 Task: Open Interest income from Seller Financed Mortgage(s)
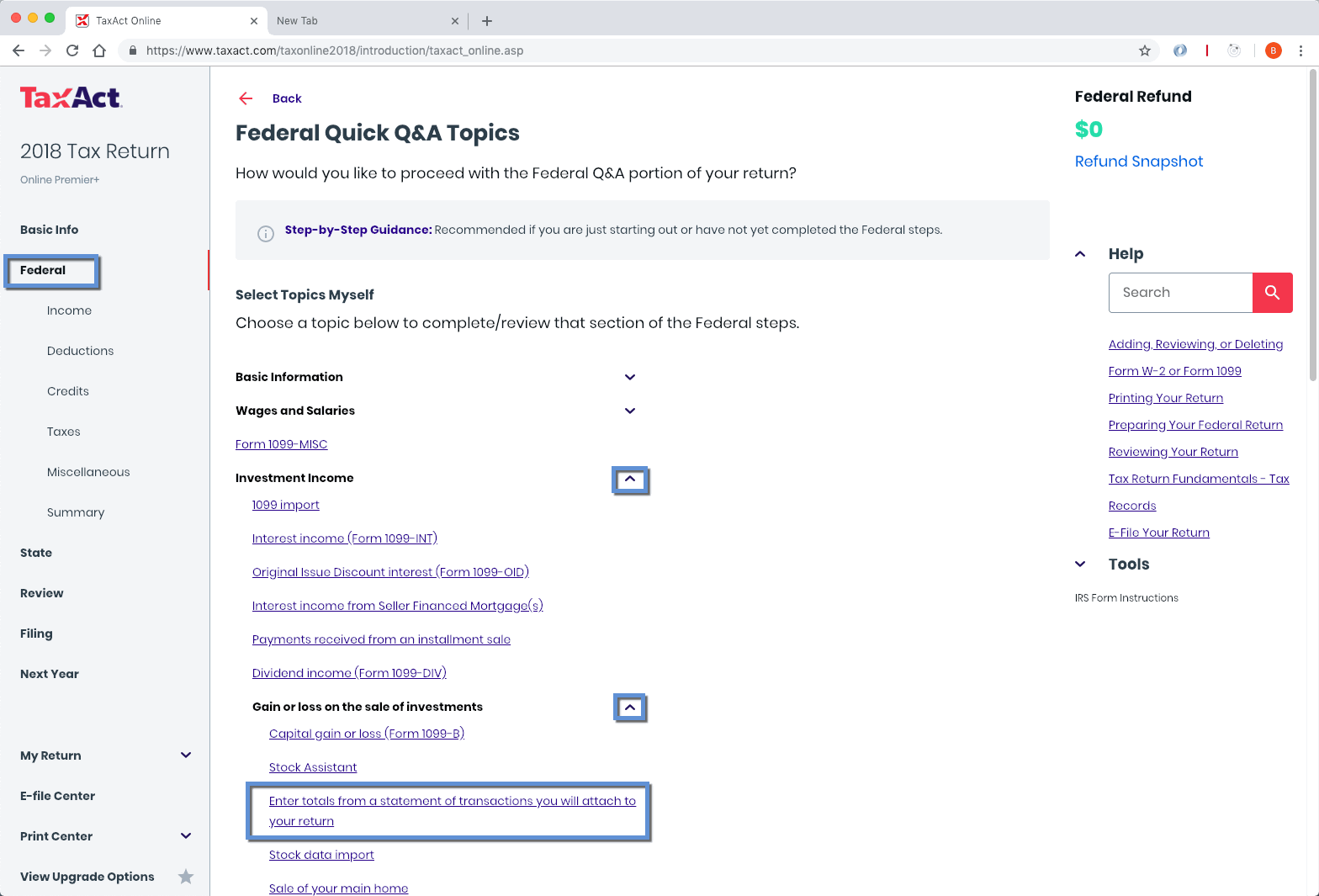[398, 606]
